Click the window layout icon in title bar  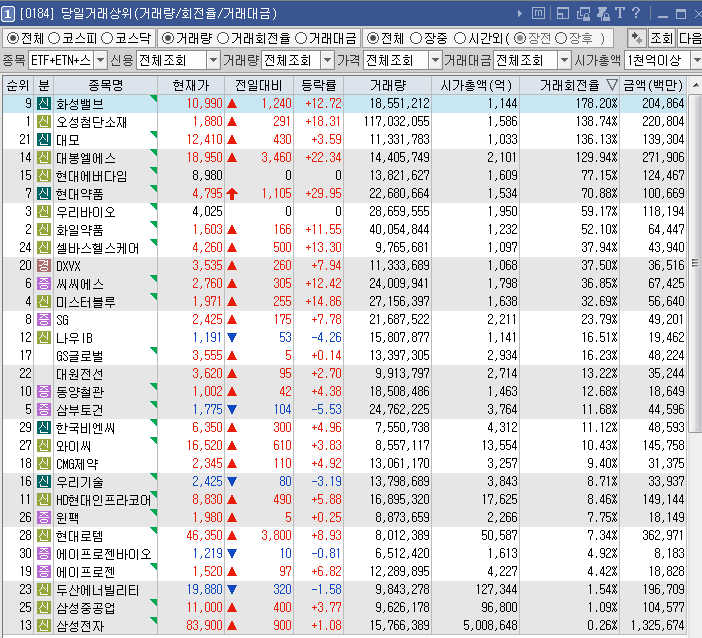click(x=563, y=13)
